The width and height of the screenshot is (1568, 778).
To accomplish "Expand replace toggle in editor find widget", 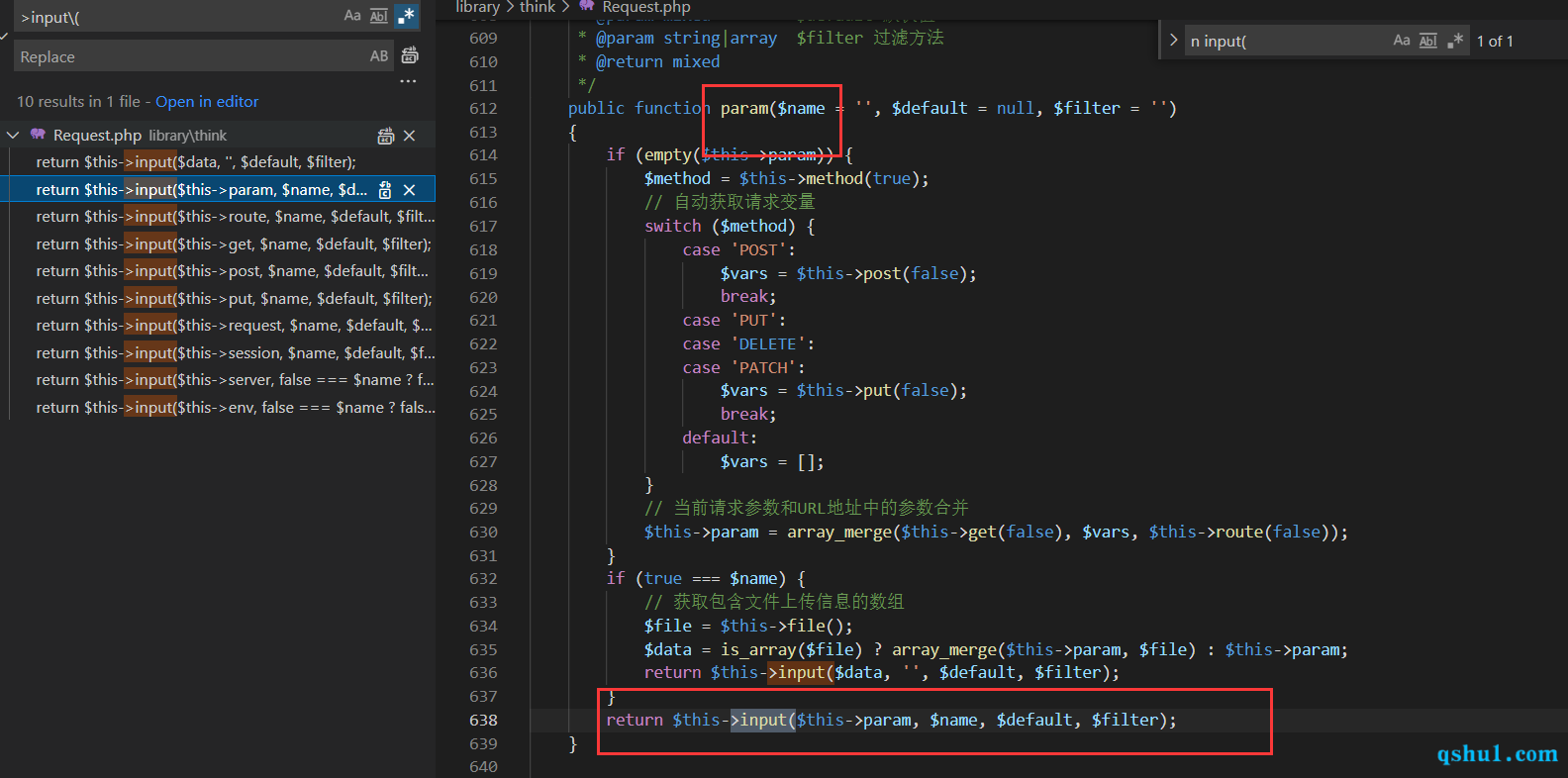I will tap(1173, 41).
